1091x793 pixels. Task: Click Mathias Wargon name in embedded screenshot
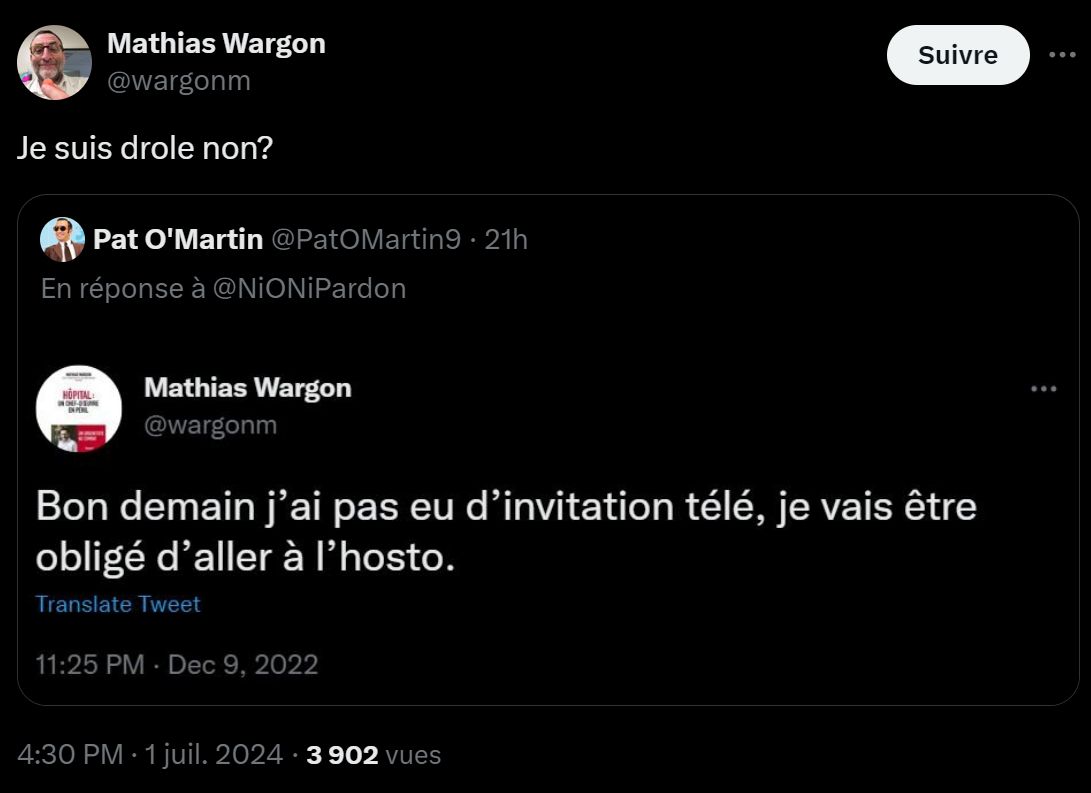coord(248,388)
